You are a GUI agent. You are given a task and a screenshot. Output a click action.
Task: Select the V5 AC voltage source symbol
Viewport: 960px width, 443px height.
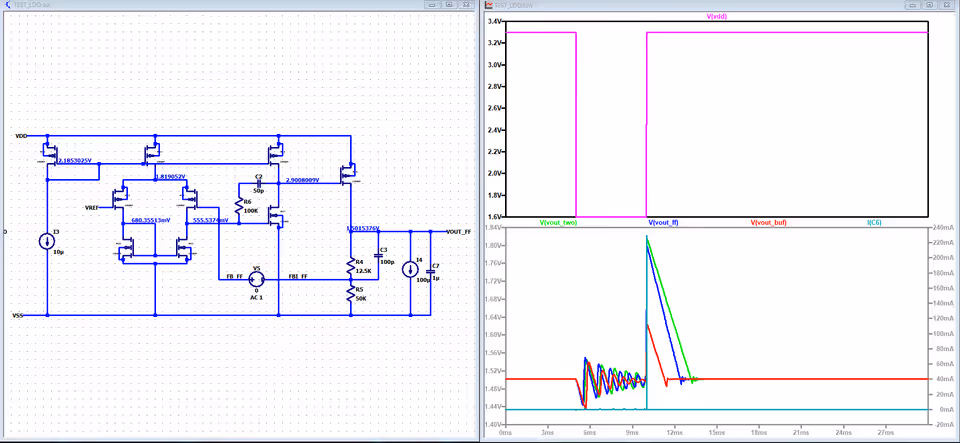257,279
